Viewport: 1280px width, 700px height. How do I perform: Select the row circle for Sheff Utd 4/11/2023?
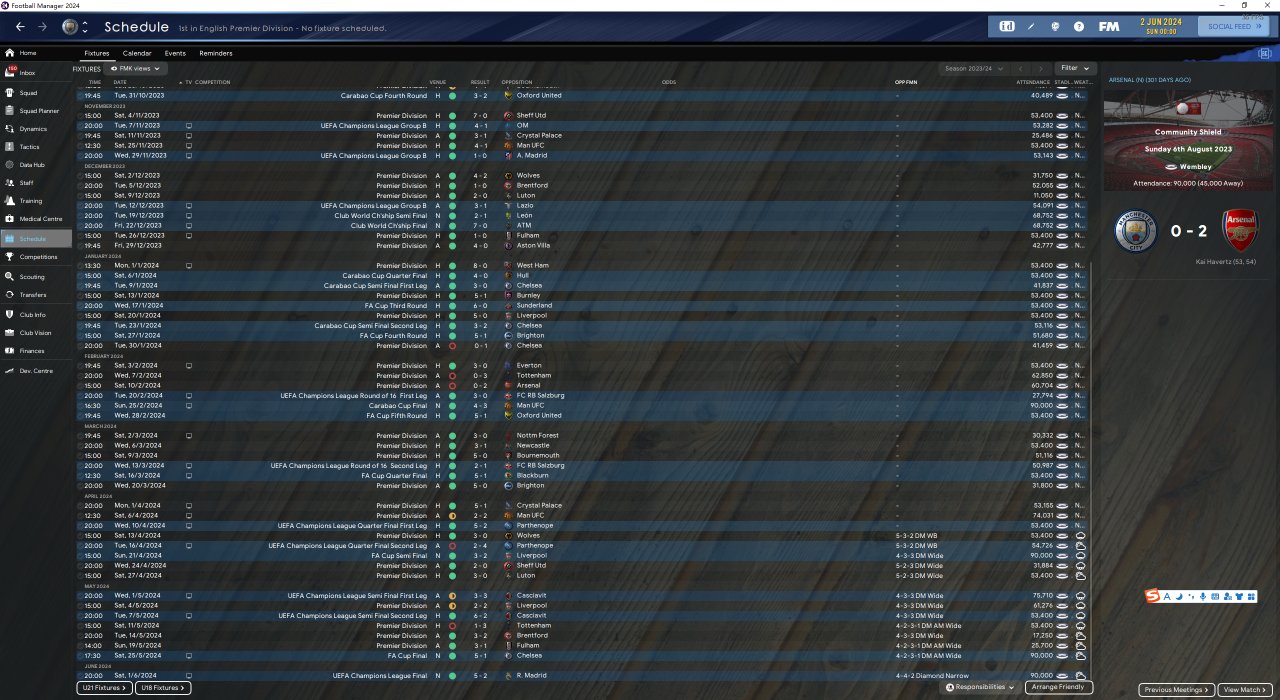click(81, 116)
